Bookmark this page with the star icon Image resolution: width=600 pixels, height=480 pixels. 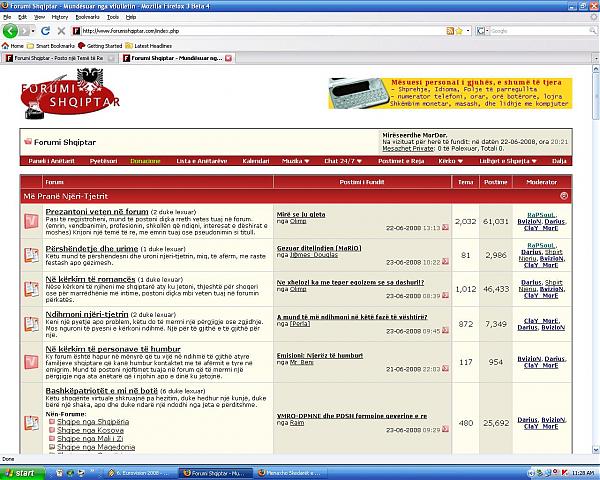point(459,31)
